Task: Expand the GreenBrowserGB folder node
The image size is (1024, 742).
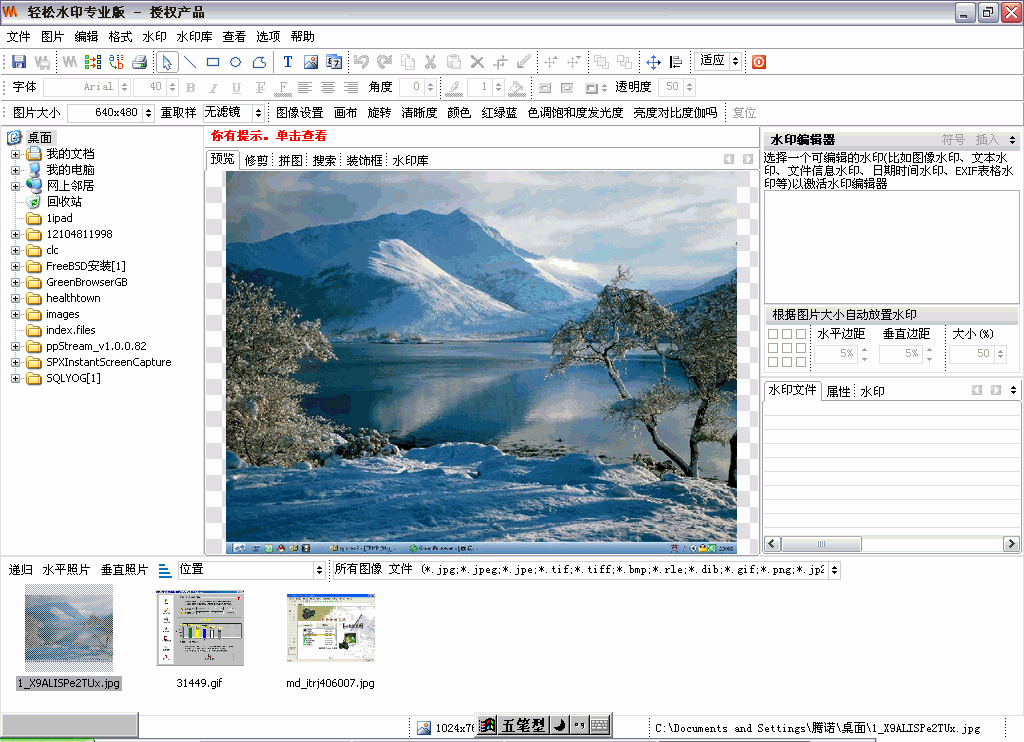Action: 15,282
